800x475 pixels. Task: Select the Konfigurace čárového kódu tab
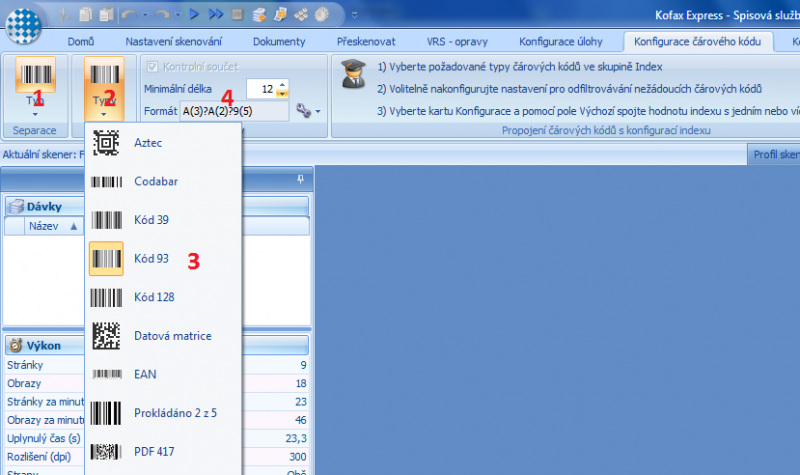pyautogui.click(x=697, y=41)
